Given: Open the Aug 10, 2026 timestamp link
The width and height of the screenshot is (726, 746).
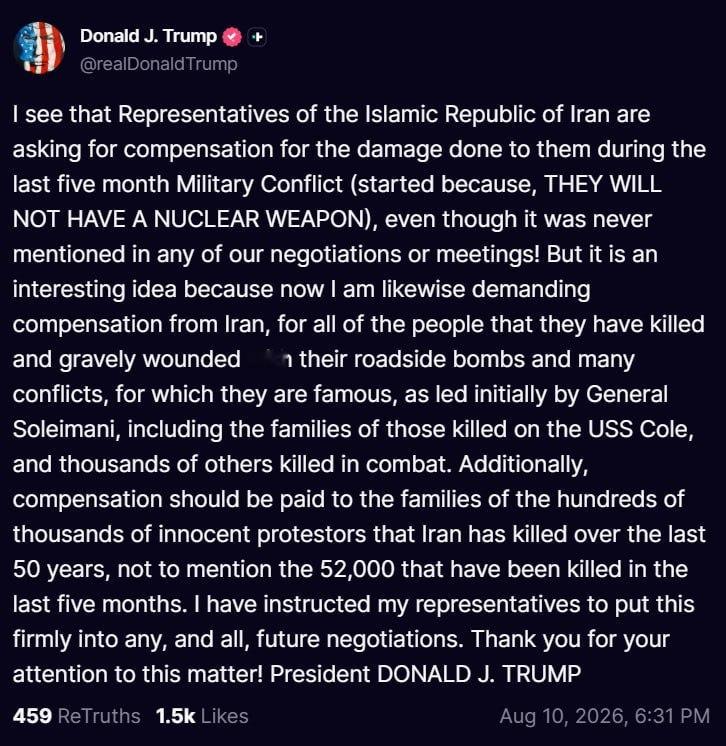Looking at the screenshot, I should [x=605, y=716].
